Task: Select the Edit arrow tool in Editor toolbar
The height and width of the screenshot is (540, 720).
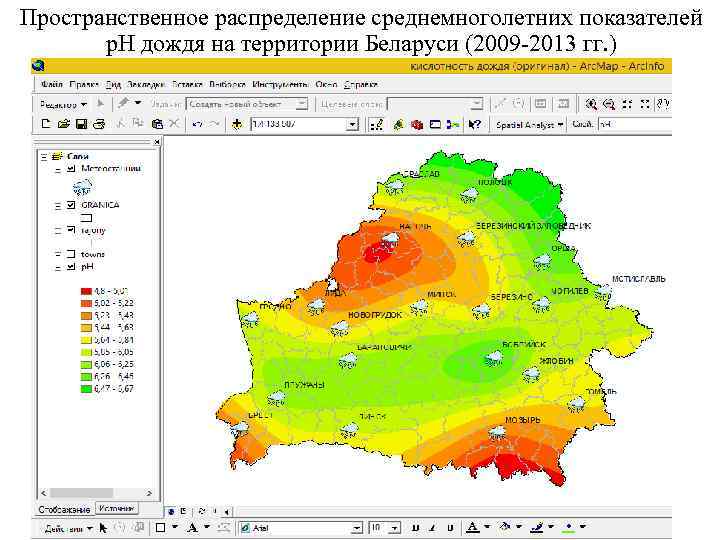Action: [100, 104]
